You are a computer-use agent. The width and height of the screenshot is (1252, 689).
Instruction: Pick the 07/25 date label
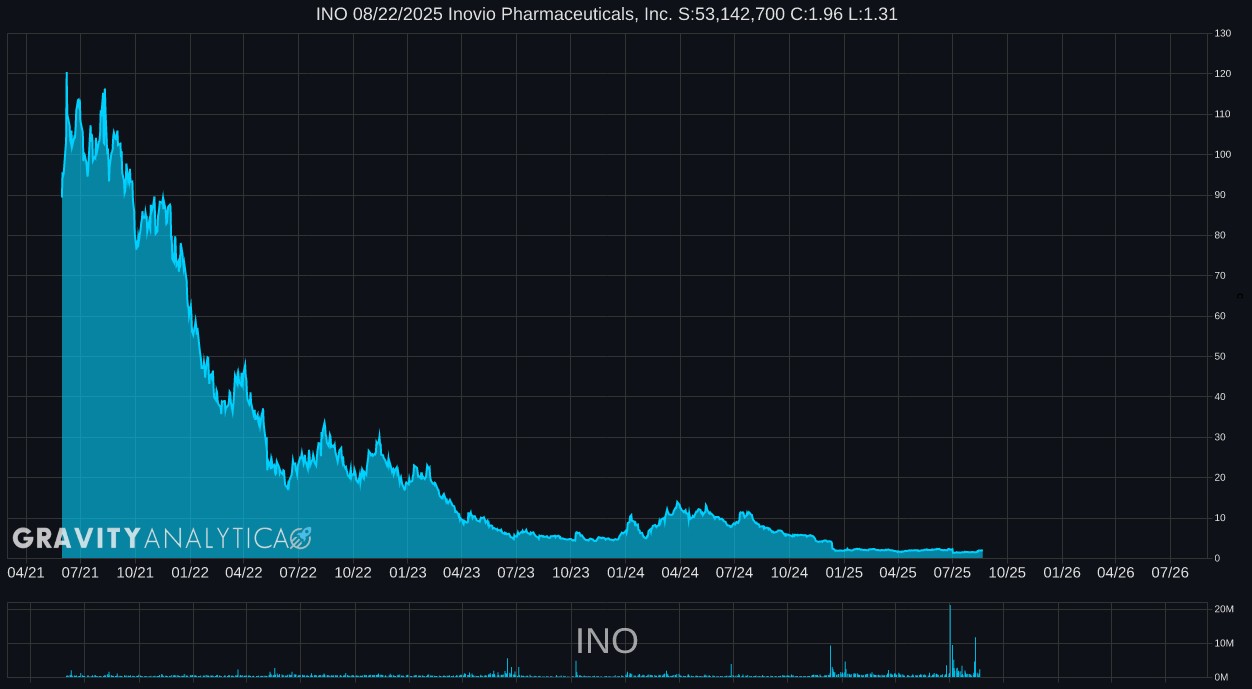[952, 572]
